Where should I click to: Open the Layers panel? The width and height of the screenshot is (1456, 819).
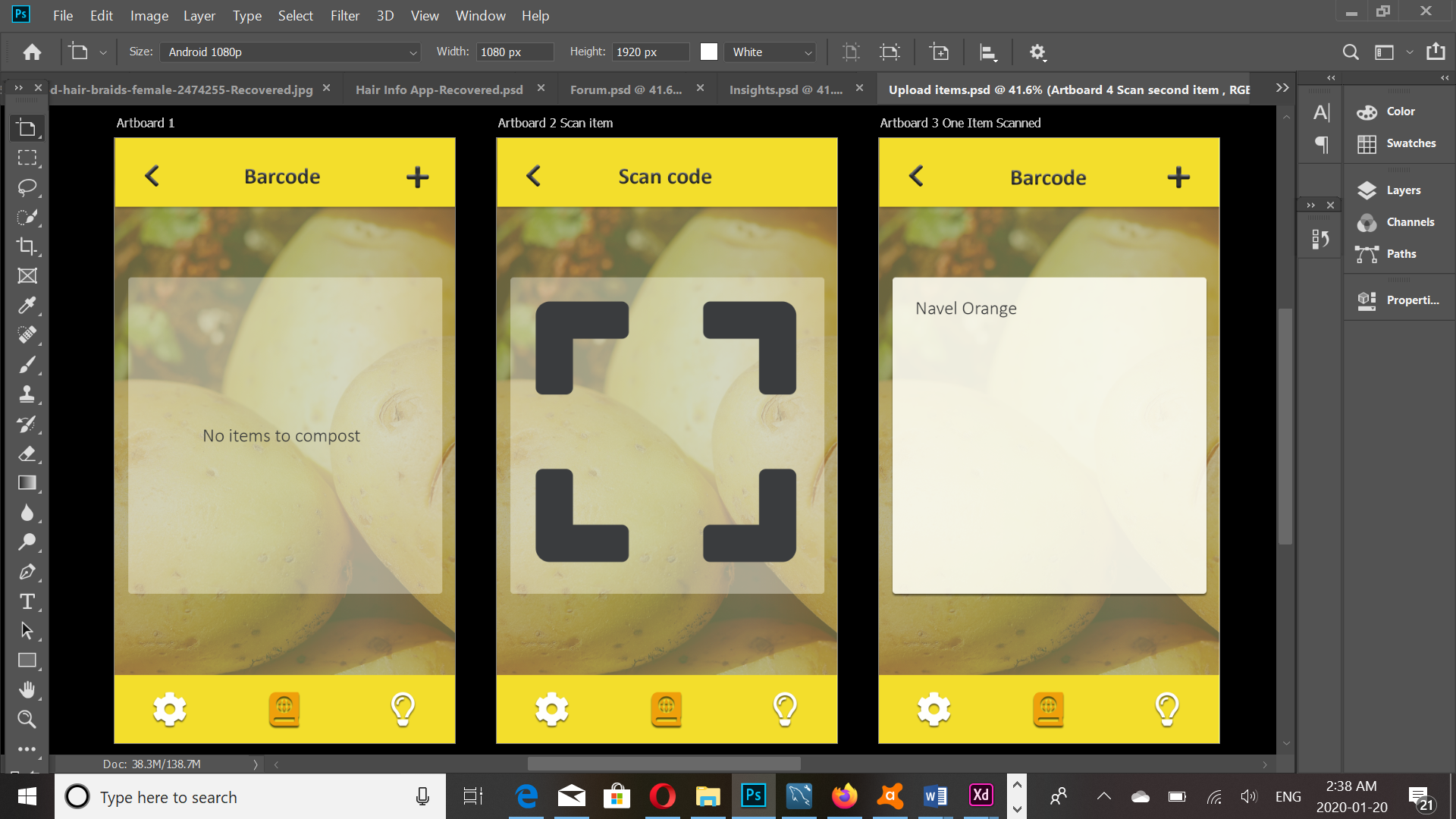[1400, 190]
